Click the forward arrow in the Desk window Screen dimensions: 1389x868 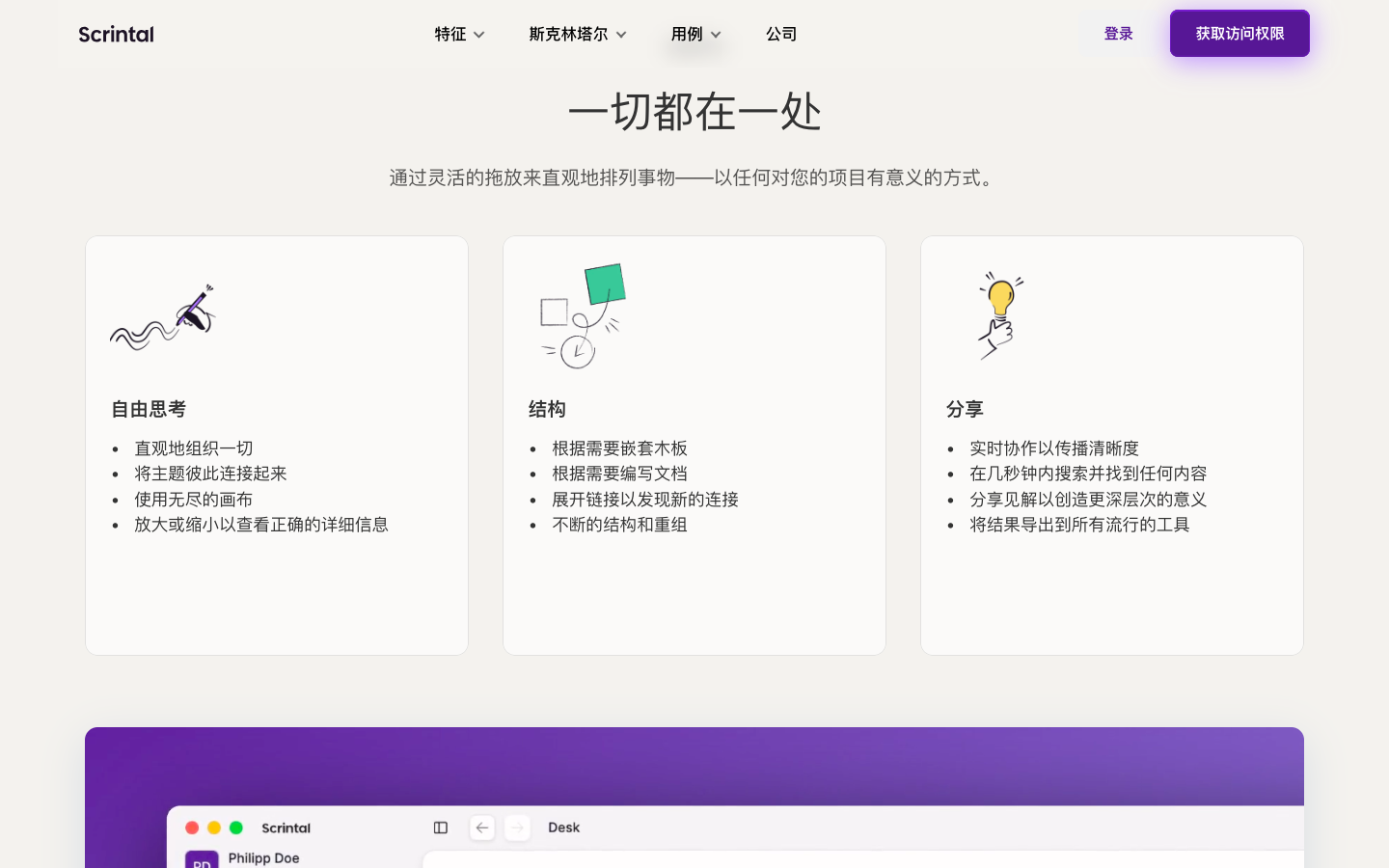coord(517,827)
